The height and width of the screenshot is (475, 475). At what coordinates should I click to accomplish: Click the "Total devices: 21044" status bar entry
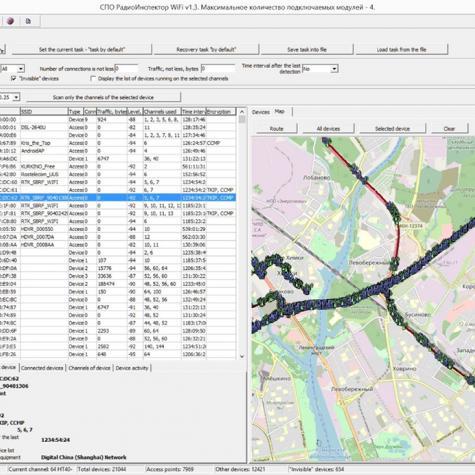point(102,469)
